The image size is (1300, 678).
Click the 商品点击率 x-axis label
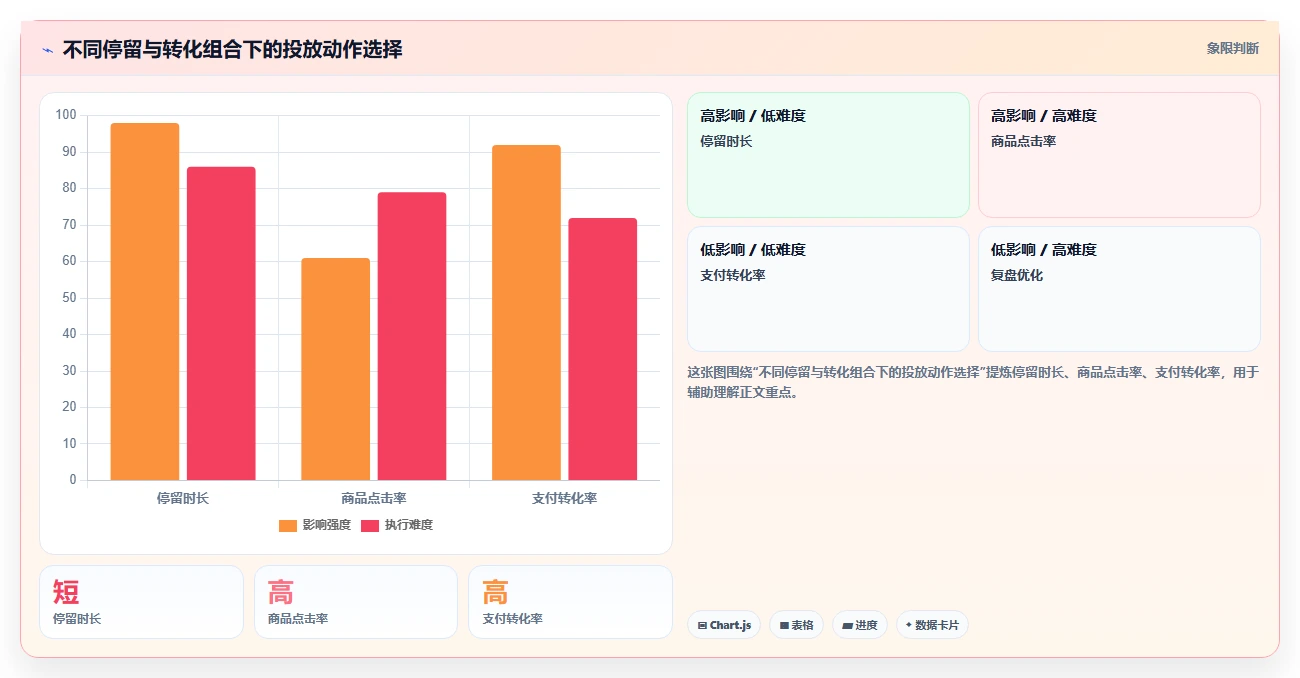373,497
